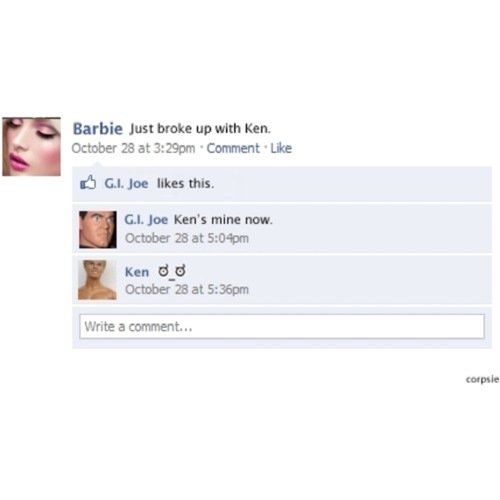Click the October 28 at 5:04pm timestamp

tap(187, 238)
